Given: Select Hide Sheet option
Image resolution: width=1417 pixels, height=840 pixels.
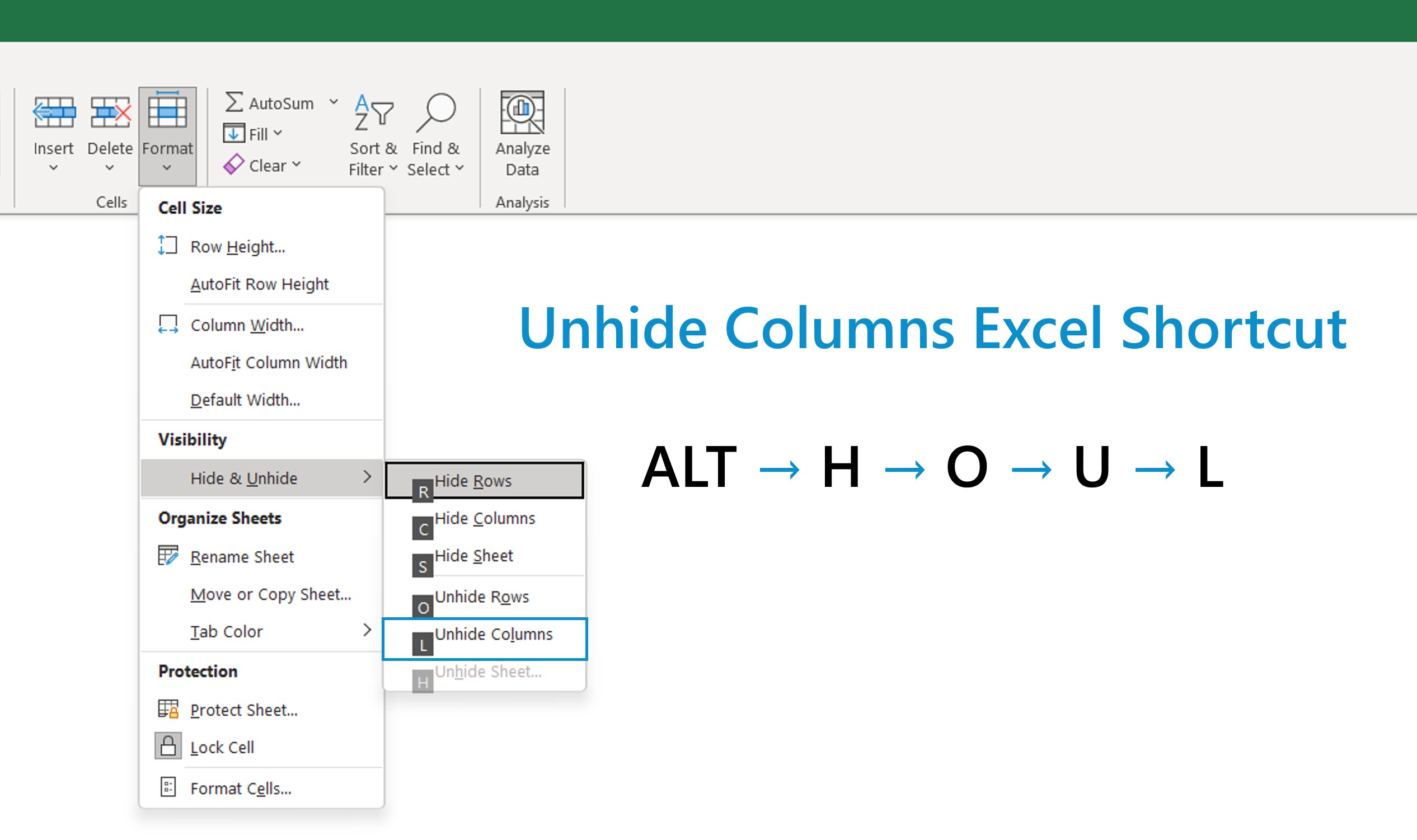Looking at the screenshot, I should [x=473, y=555].
